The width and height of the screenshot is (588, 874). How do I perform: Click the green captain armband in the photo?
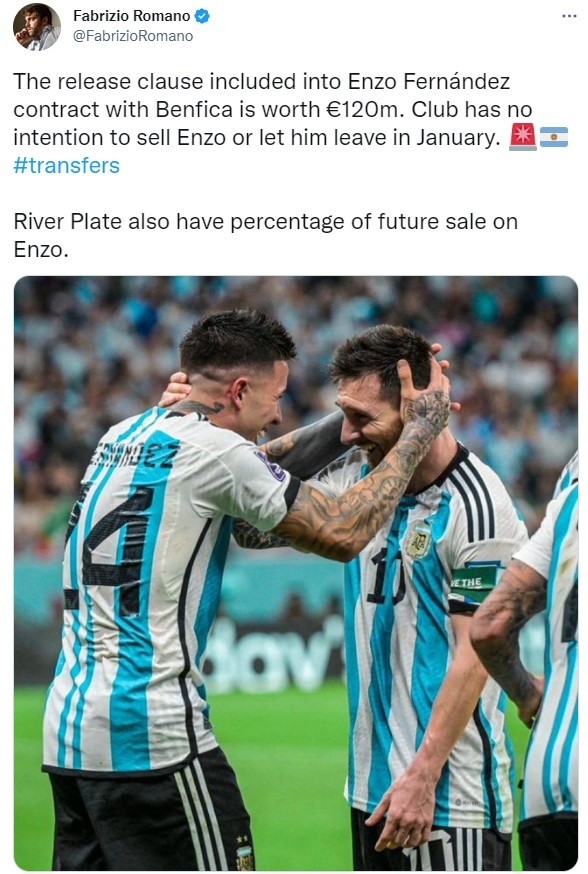pyautogui.click(x=474, y=584)
